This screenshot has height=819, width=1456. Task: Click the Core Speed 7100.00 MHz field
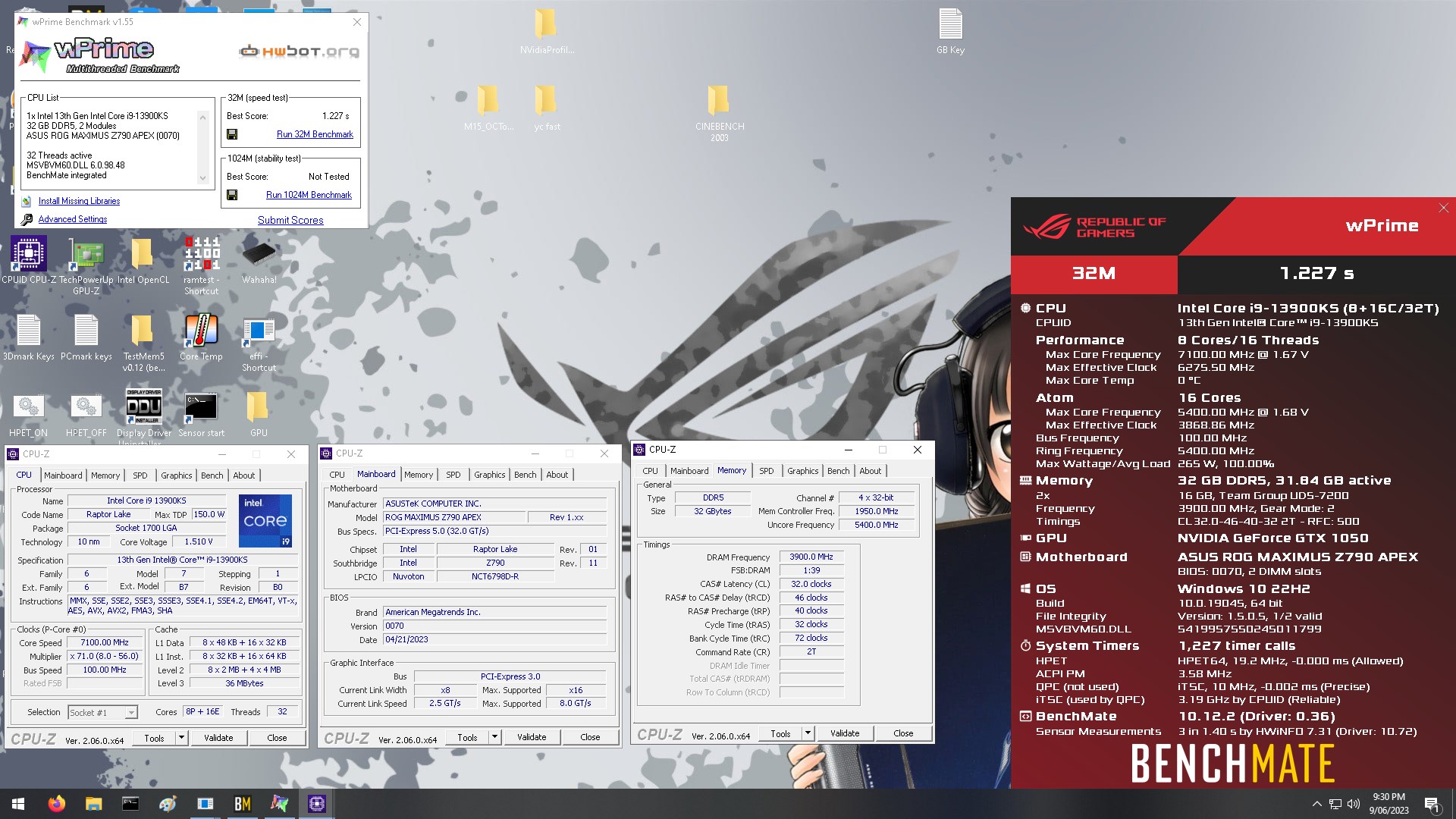105,642
